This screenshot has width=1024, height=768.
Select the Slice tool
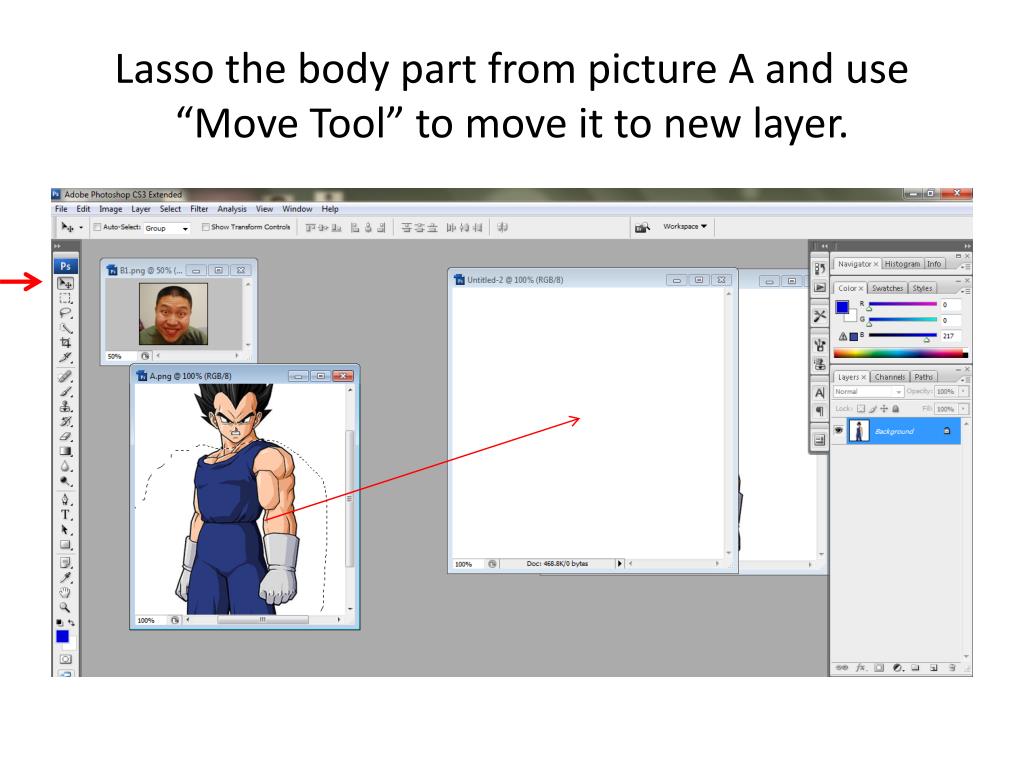click(65, 357)
